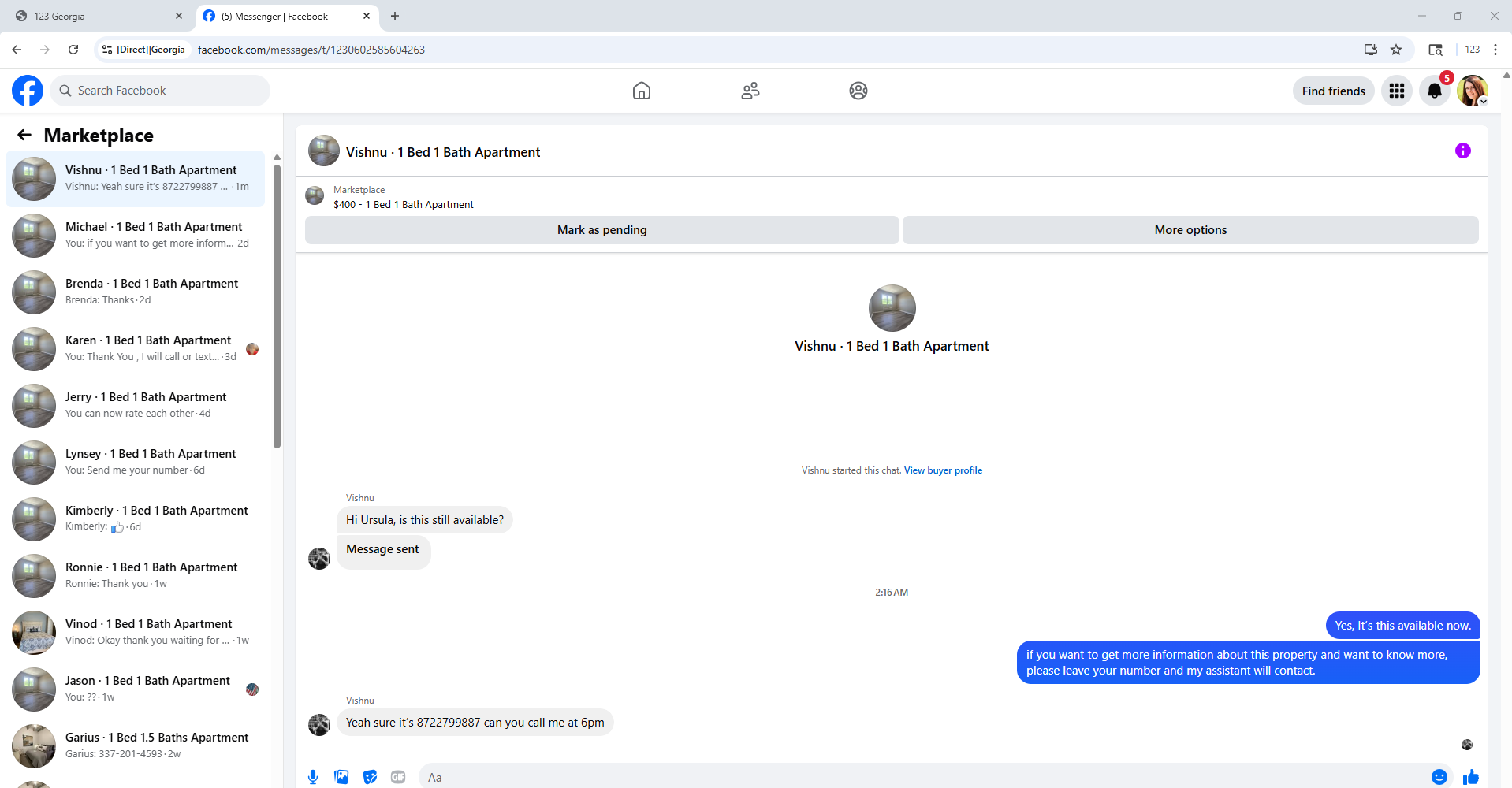
Task: Click the $400 1 Bed 1 Bath listing link
Action: pyautogui.click(x=404, y=204)
